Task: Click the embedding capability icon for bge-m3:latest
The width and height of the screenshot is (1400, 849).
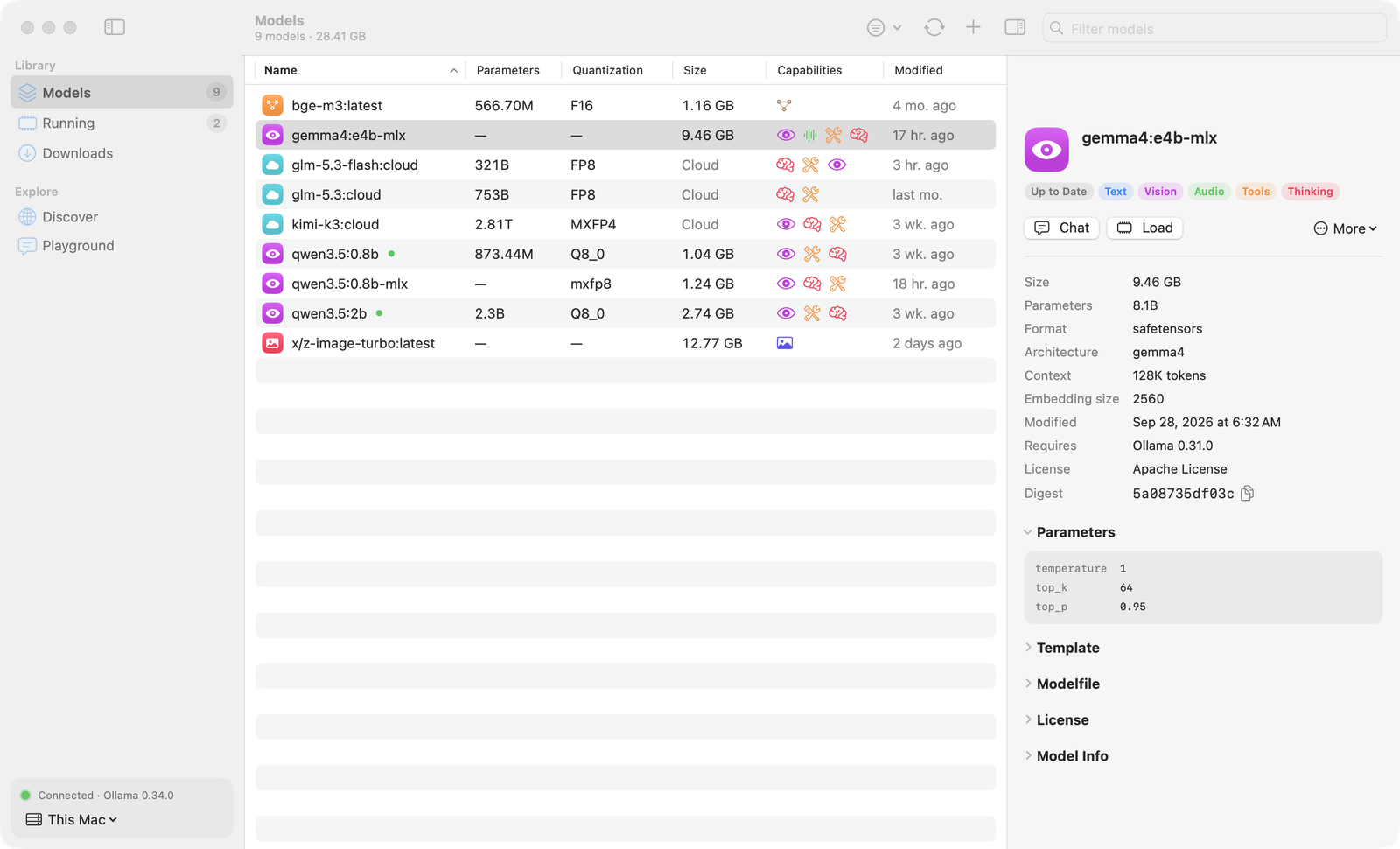Action: pyautogui.click(x=784, y=105)
